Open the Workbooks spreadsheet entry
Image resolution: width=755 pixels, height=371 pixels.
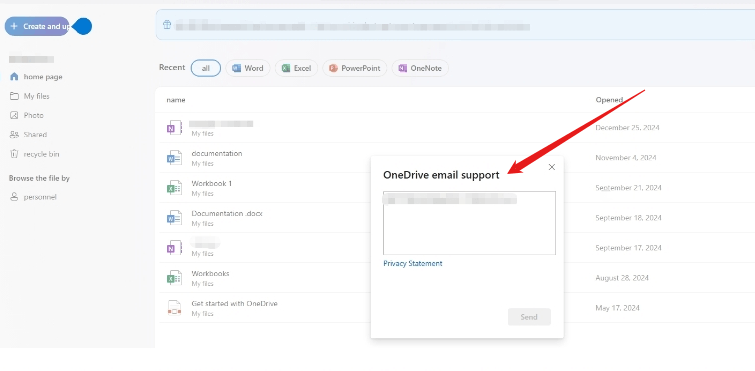pos(210,273)
